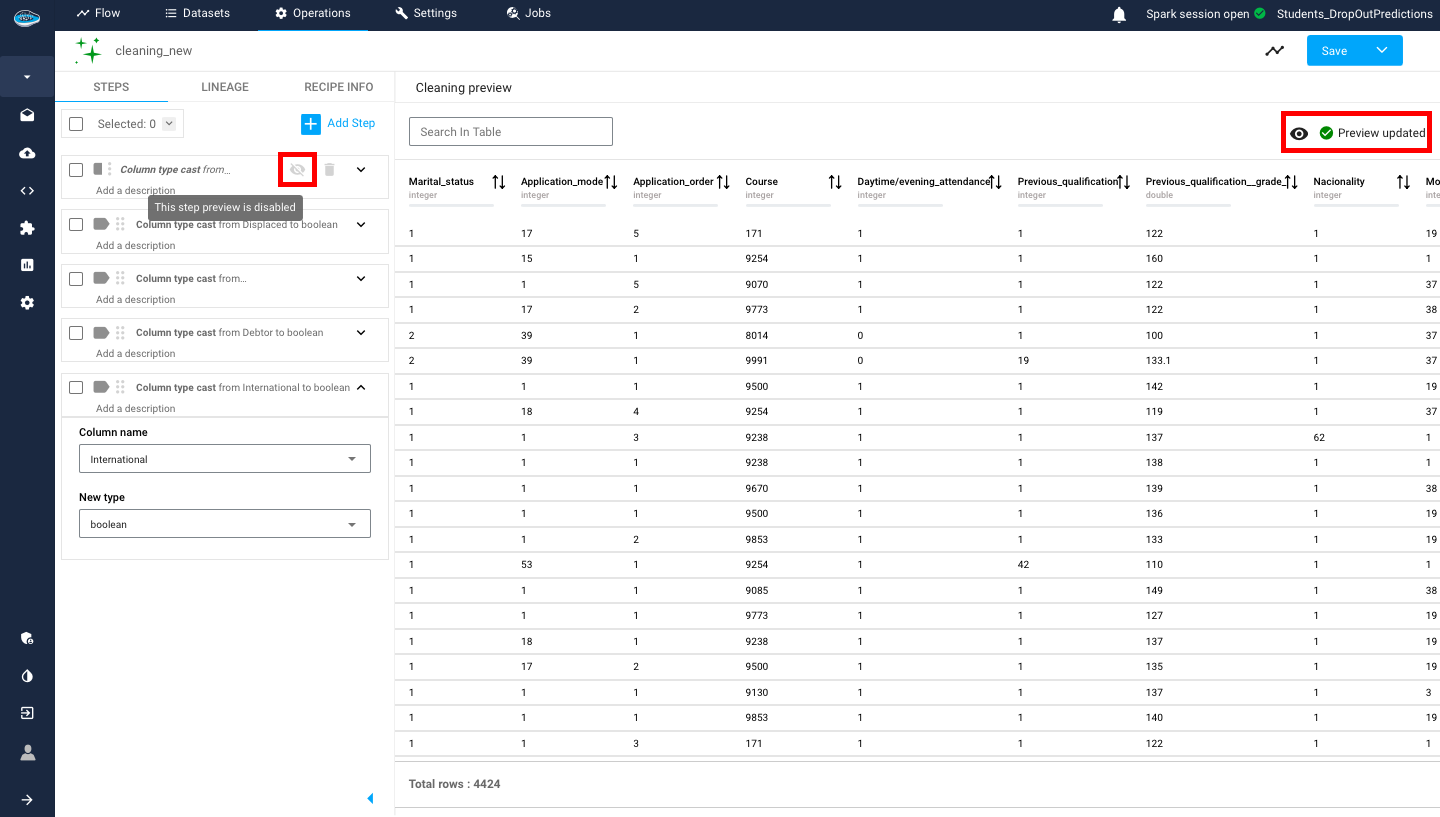Click the code brackets icon in sidebar
Screen dimensions: 1440x817
point(27,191)
